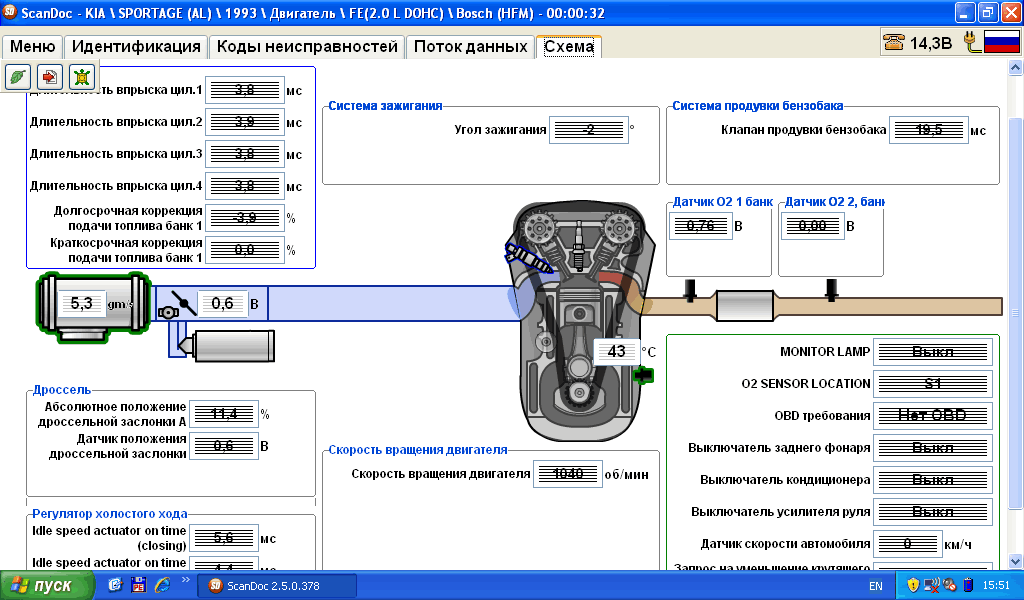The height and width of the screenshot is (600, 1024).
Task: Click the green turtle toolbar icon
Action: (x=81, y=77)
